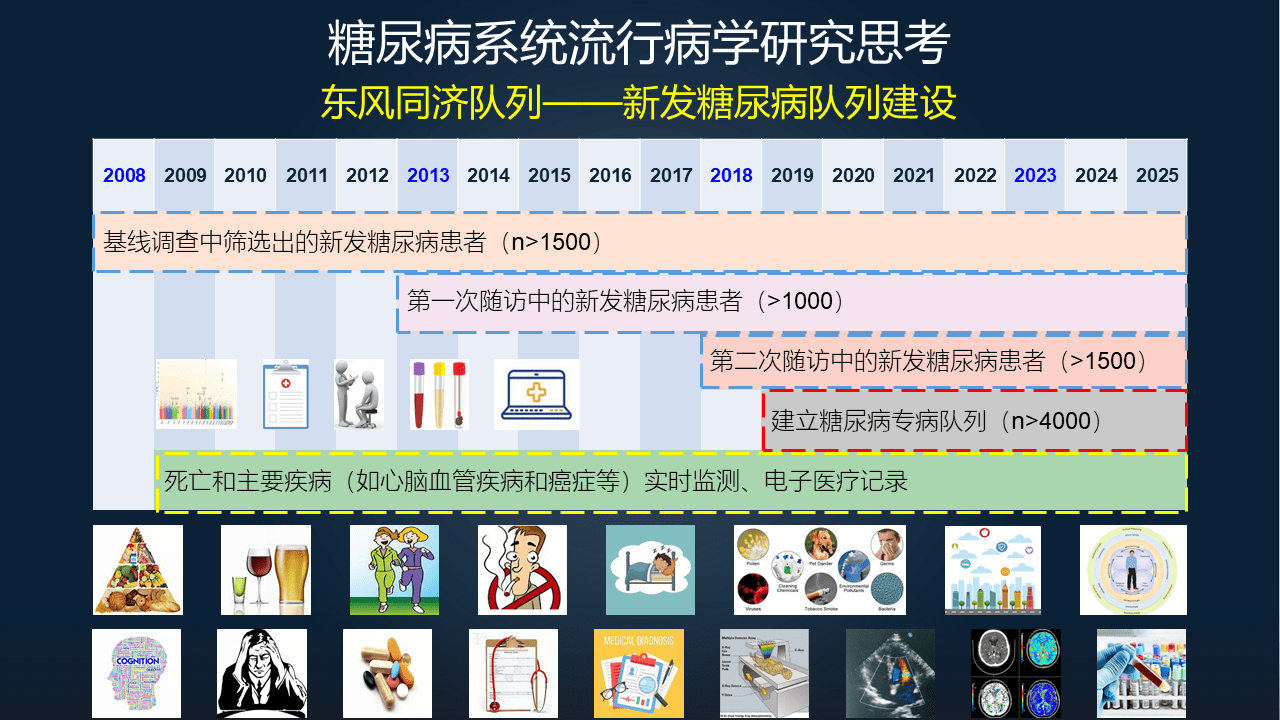Click the blood sample tubes icon
This screenshot has width=1280, height=720.
coord(437,395)
